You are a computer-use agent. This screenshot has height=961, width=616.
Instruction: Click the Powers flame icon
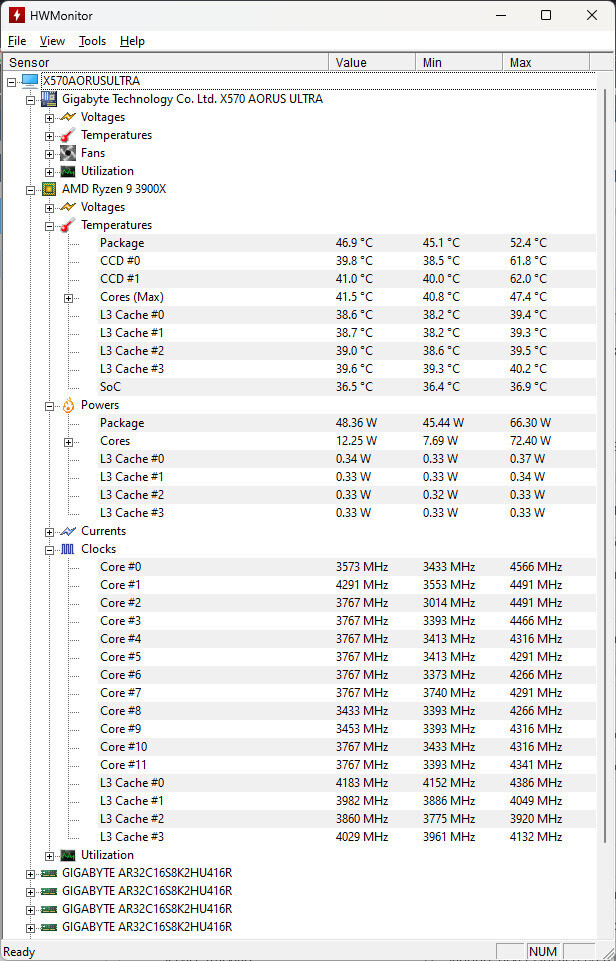(68, 405)
